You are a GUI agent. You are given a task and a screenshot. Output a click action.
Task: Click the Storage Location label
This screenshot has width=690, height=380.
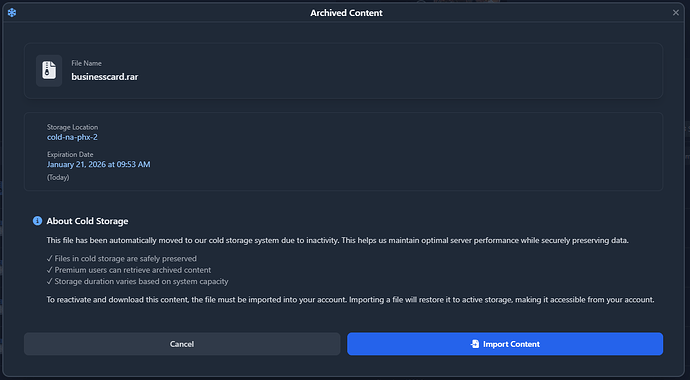[x=73, y=127]
